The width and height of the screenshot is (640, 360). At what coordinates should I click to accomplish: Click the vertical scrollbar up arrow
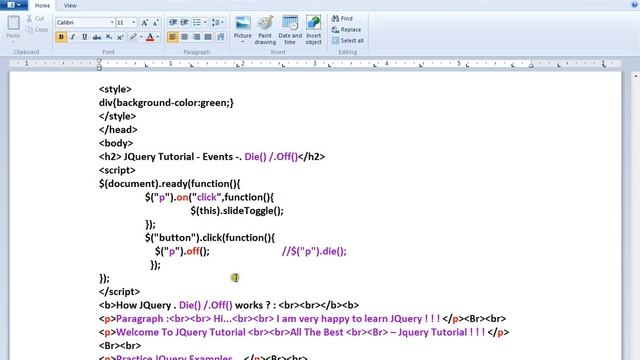(x=636, y=76)
